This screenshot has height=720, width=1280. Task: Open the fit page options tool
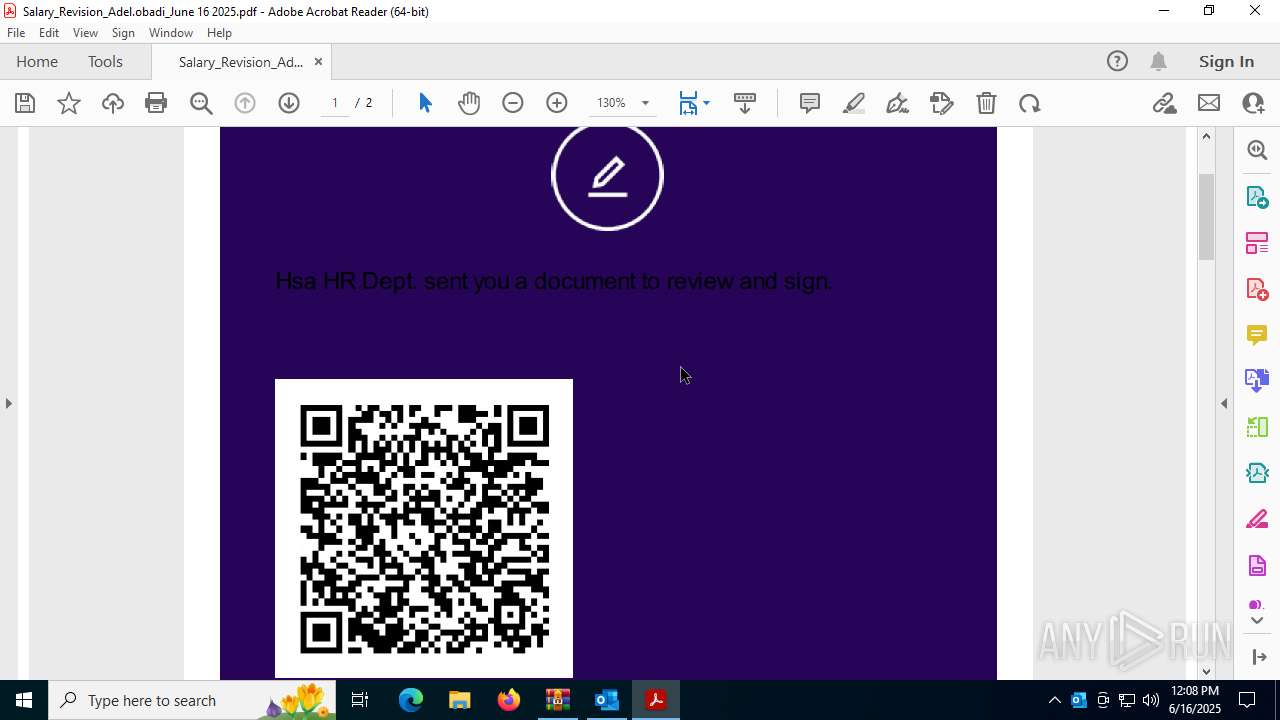694,103
